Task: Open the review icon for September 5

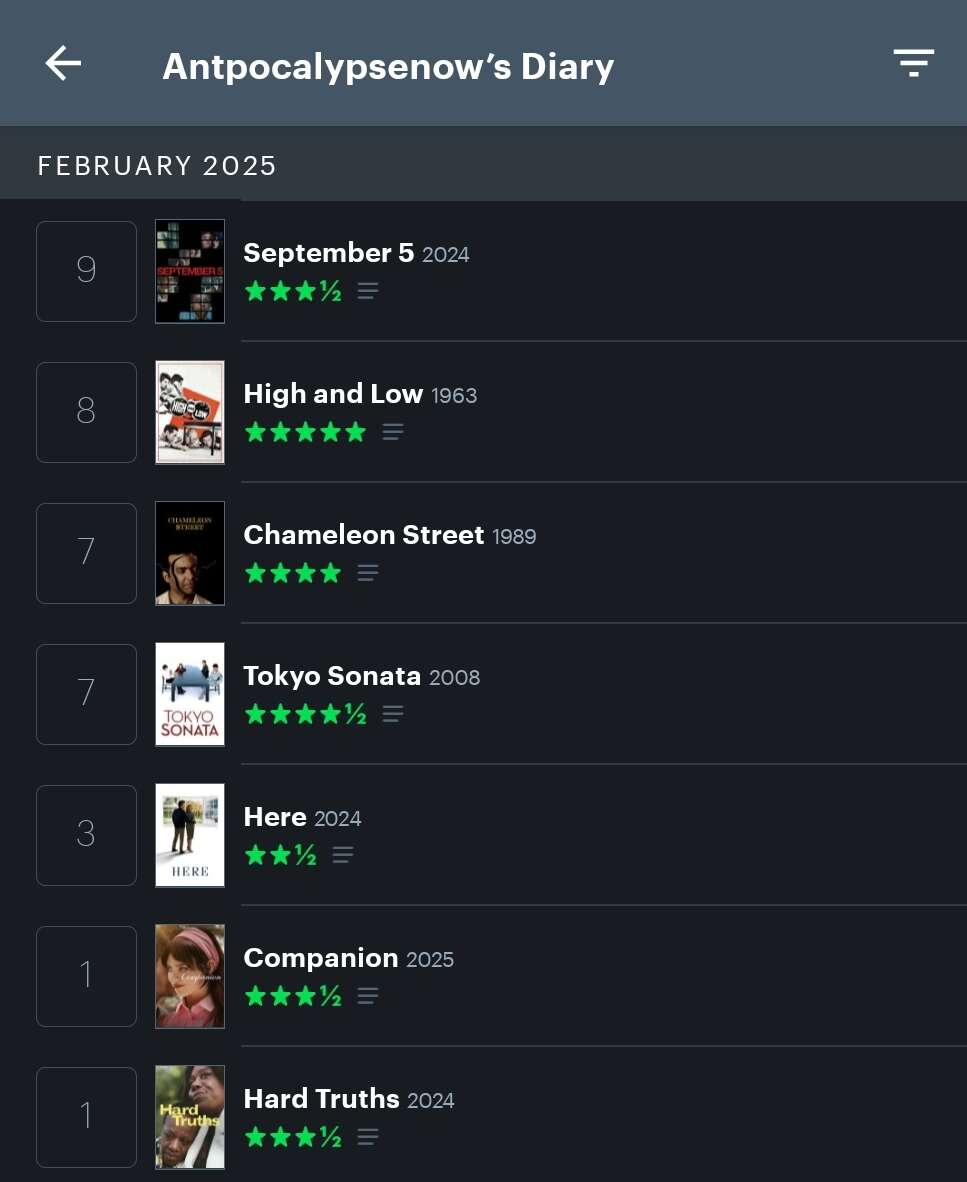Action: click(x=368, y=291)
